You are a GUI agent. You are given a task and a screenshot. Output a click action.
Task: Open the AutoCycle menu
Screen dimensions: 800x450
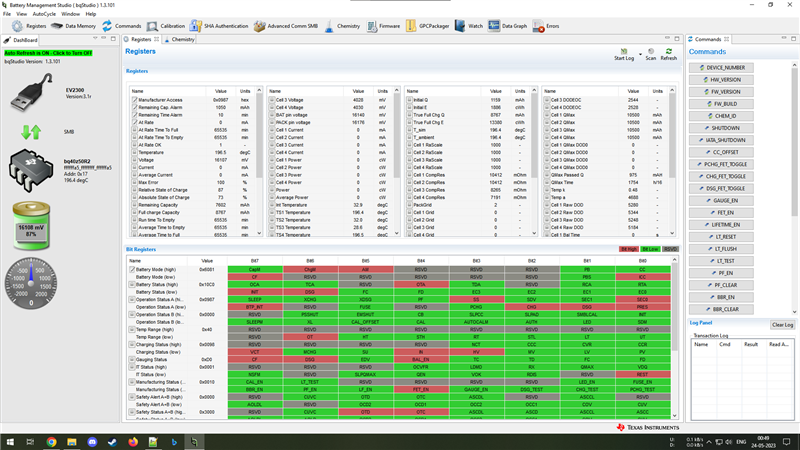tap(44, 14)
